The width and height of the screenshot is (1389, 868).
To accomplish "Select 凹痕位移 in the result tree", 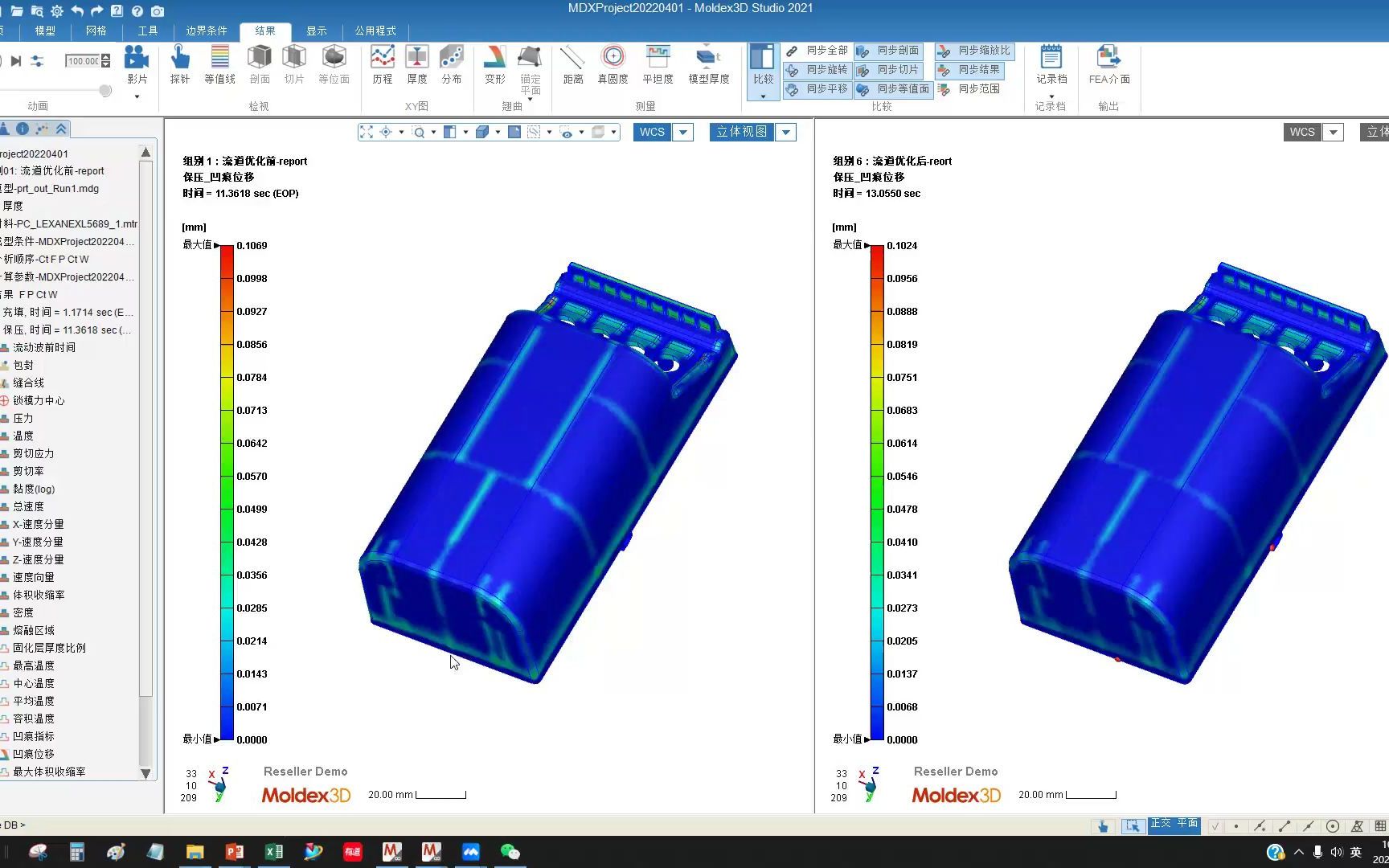I will 35,753.
